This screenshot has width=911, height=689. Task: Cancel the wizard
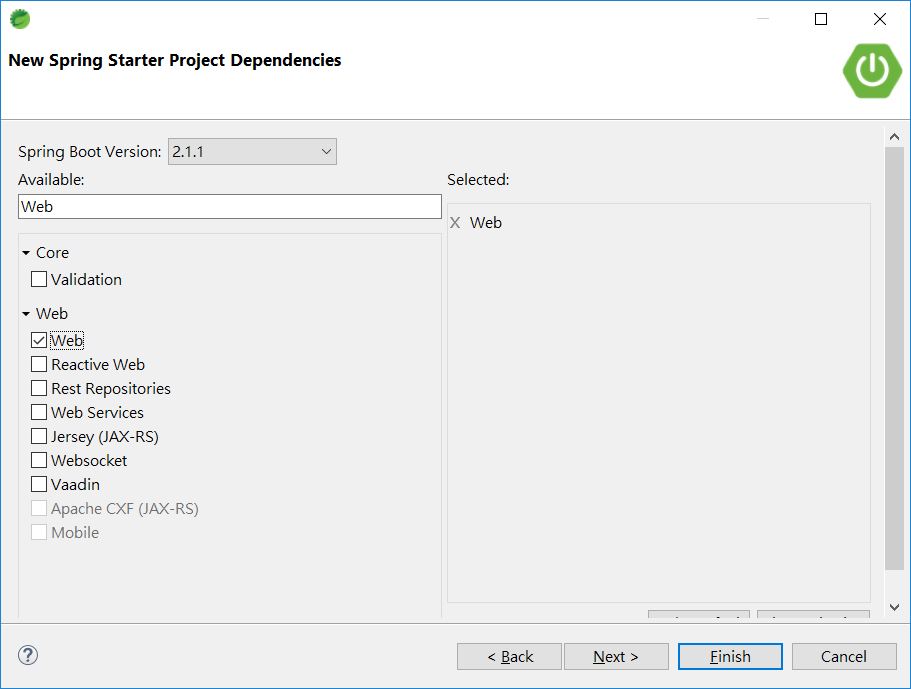(x=844, y=656)
